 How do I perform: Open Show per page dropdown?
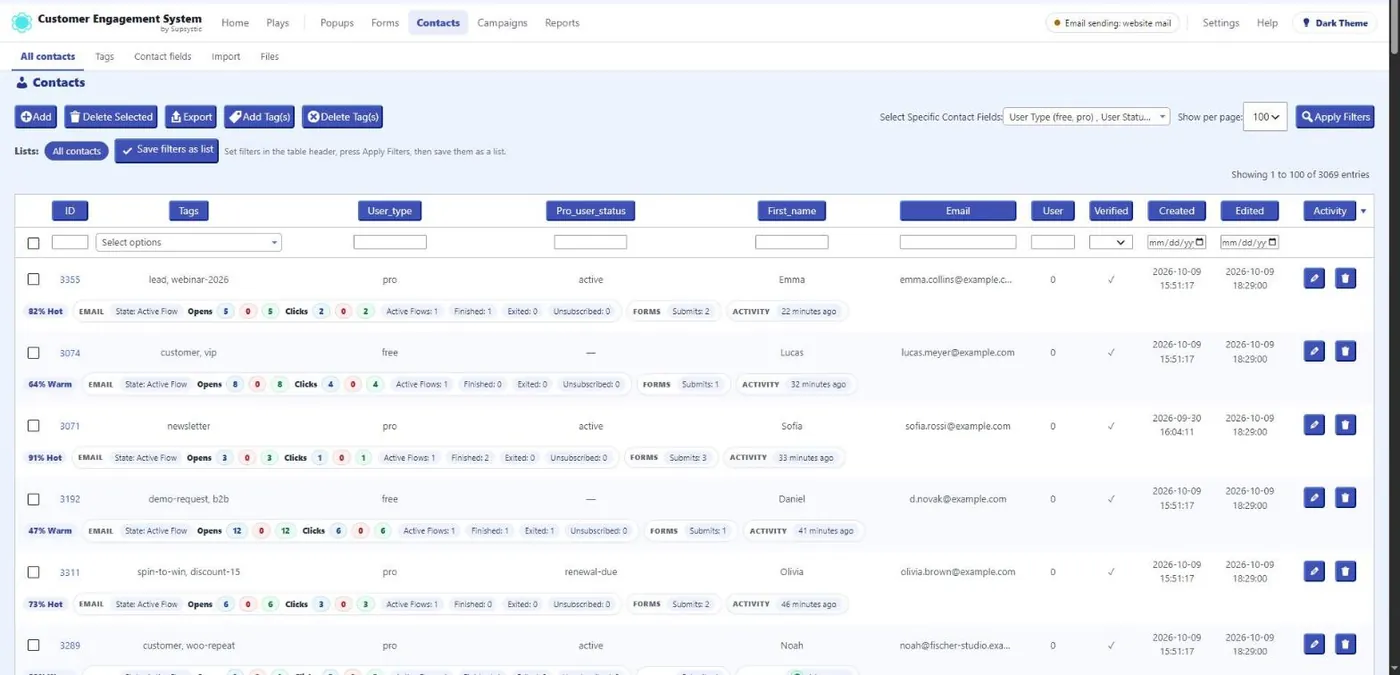[1264, 117]
